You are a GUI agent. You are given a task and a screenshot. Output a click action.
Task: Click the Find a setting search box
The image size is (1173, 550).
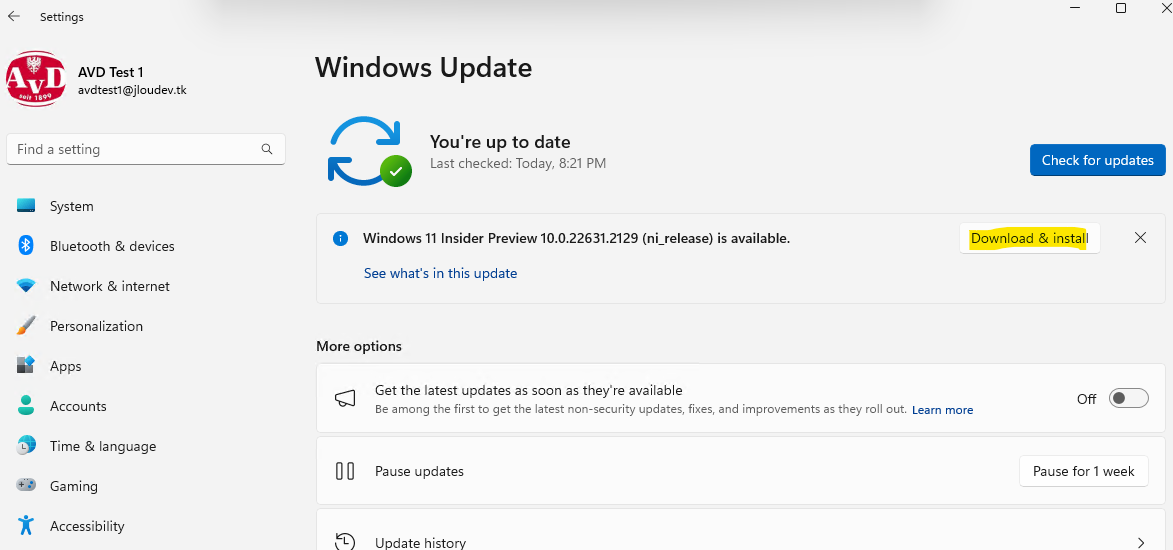click(146, 150)
